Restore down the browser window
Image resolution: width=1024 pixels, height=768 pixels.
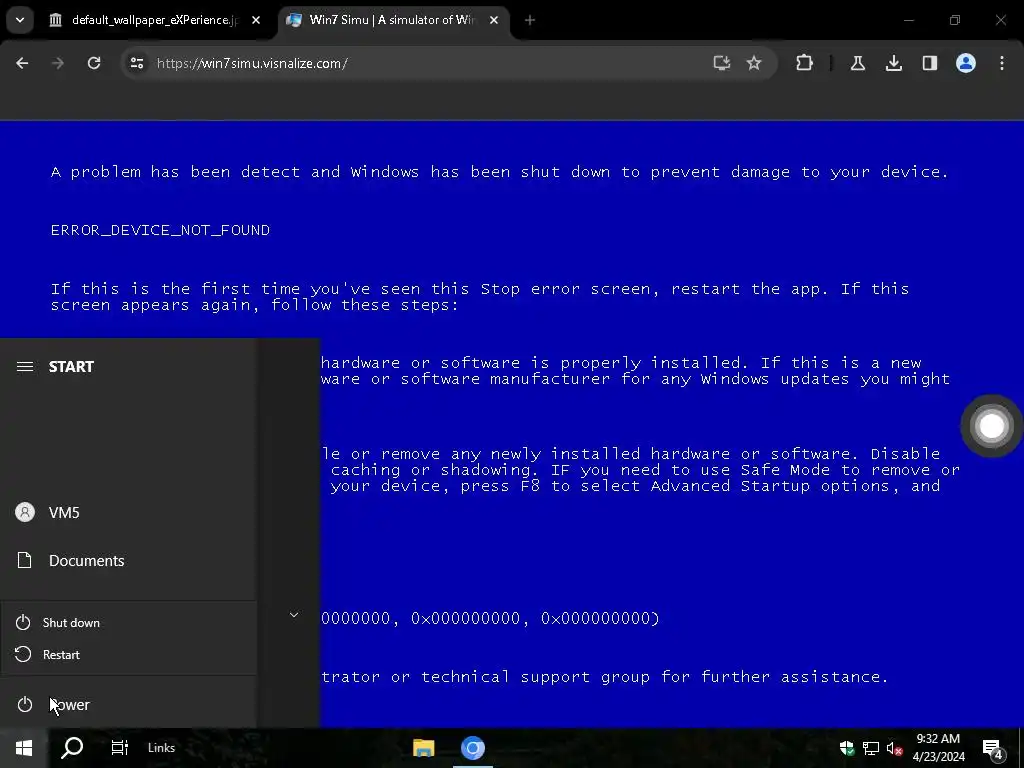[955, 20]
